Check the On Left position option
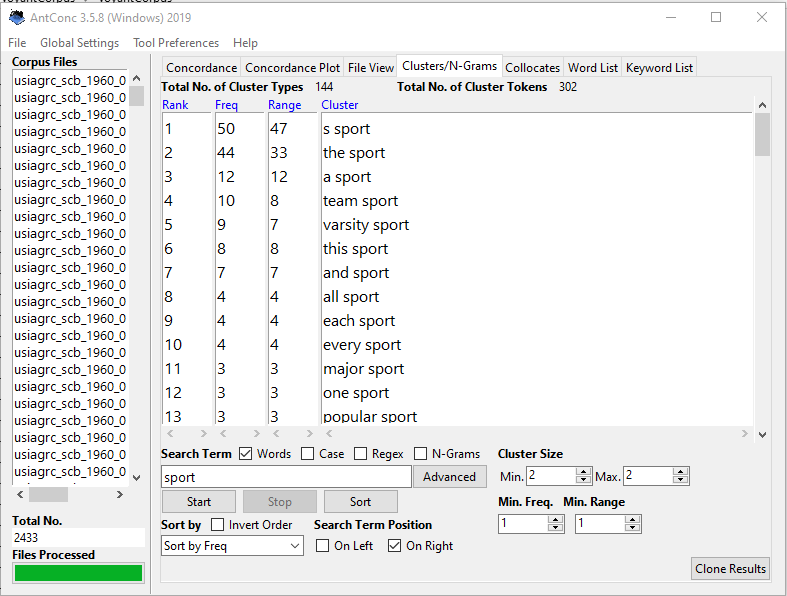 [323, 546]
